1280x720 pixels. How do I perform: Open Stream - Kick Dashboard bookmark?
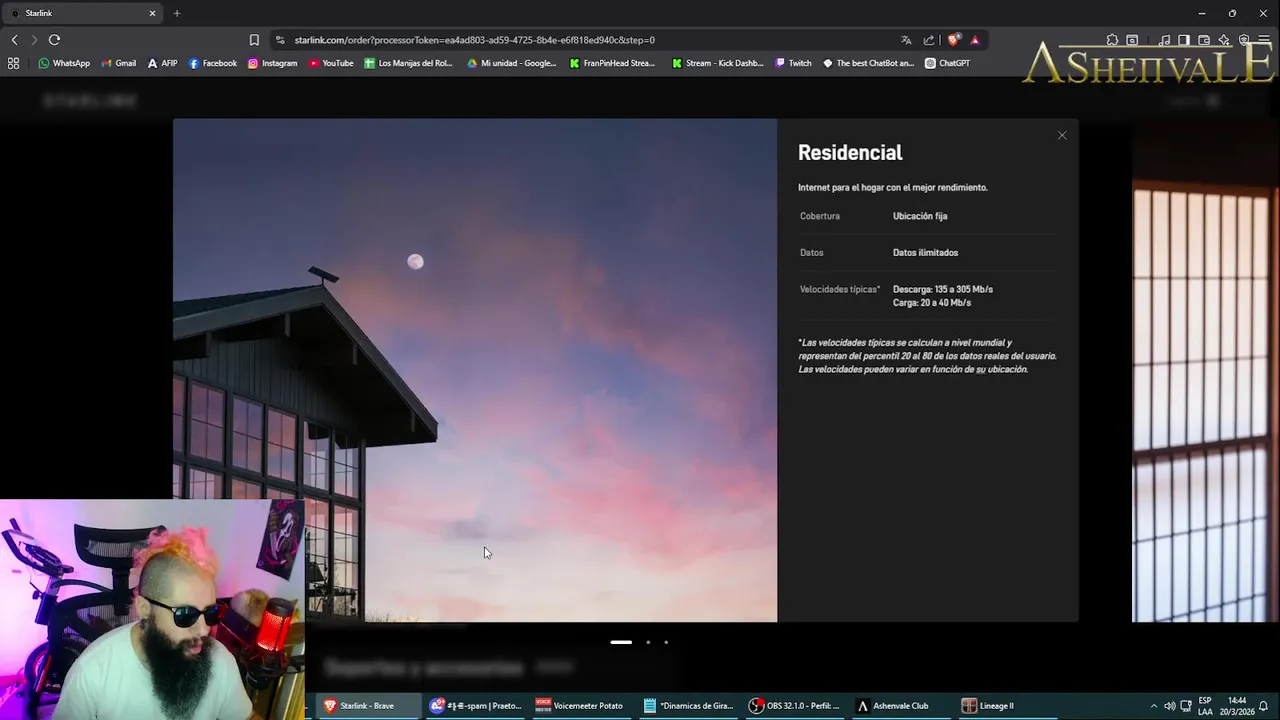[717, 63]
